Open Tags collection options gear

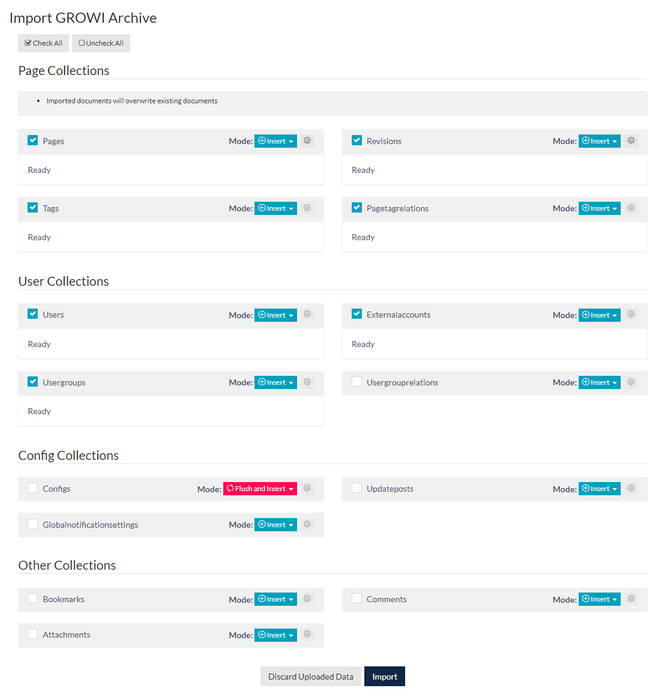point(307,208)
